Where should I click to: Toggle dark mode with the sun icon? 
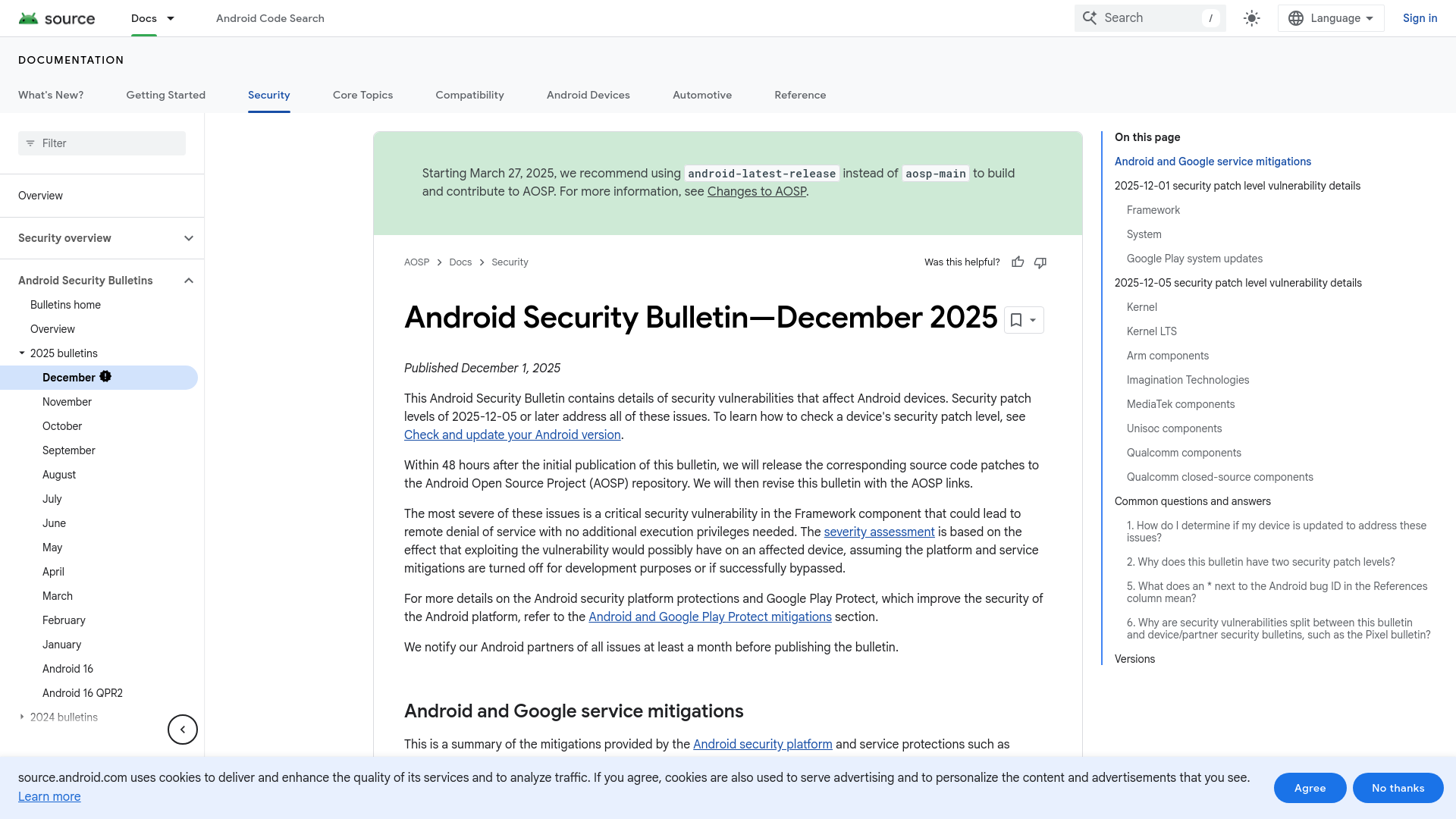coord(1251,17)
